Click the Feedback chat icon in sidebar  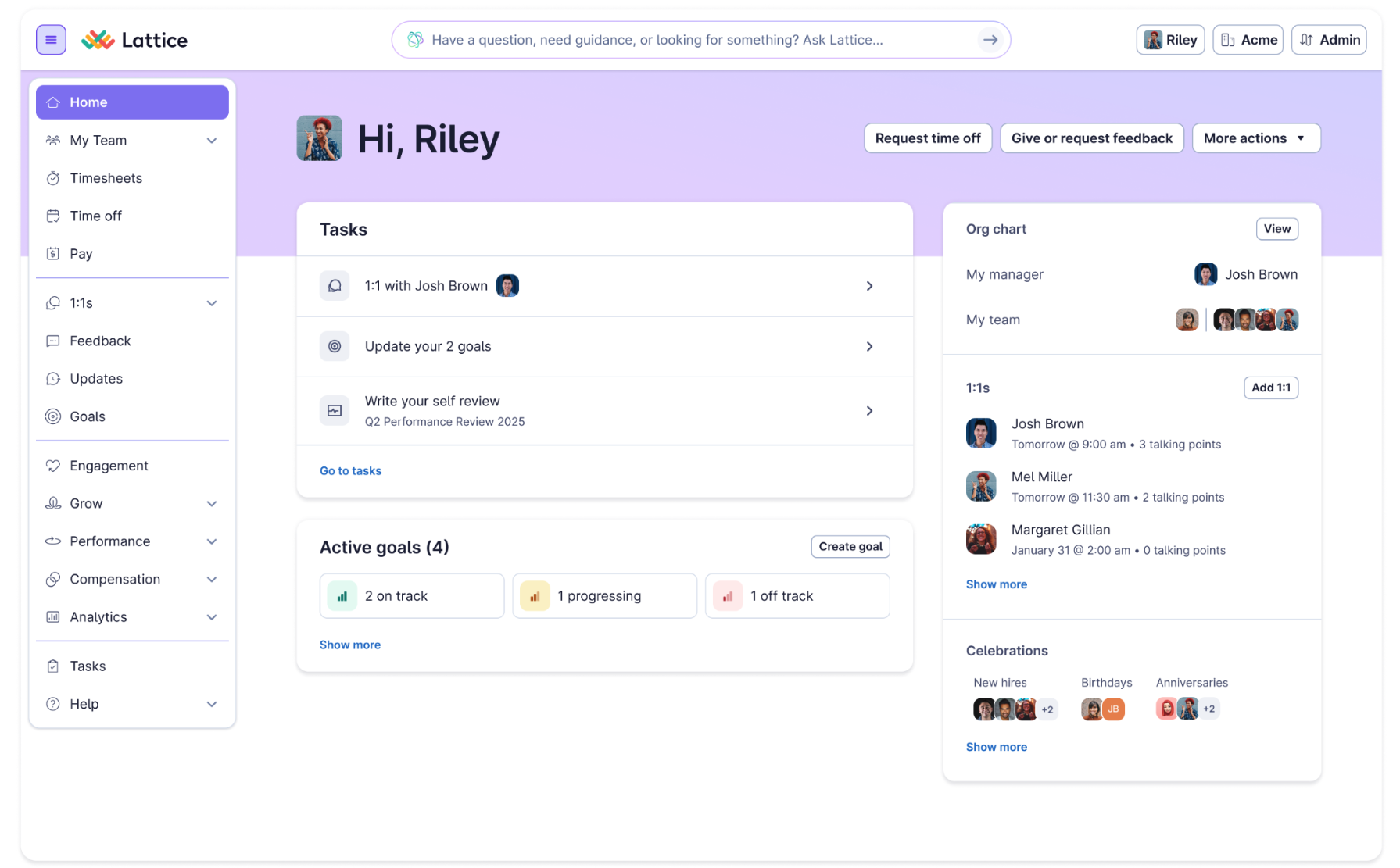point(53,341)
